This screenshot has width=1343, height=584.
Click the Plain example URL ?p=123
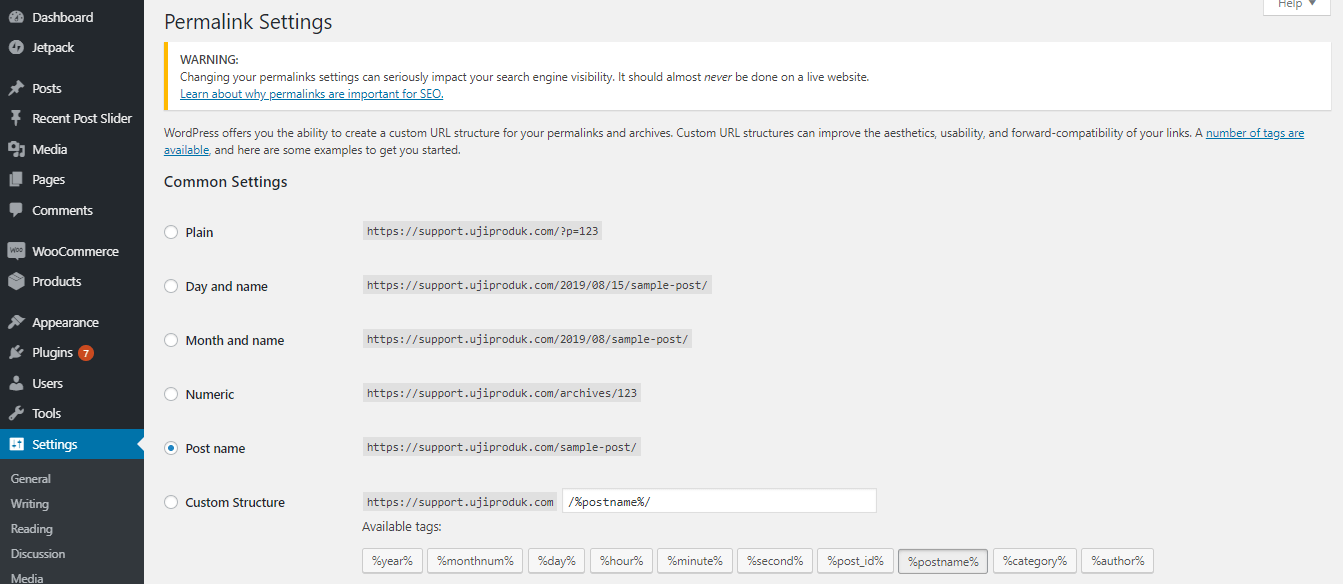coord(483,231)
